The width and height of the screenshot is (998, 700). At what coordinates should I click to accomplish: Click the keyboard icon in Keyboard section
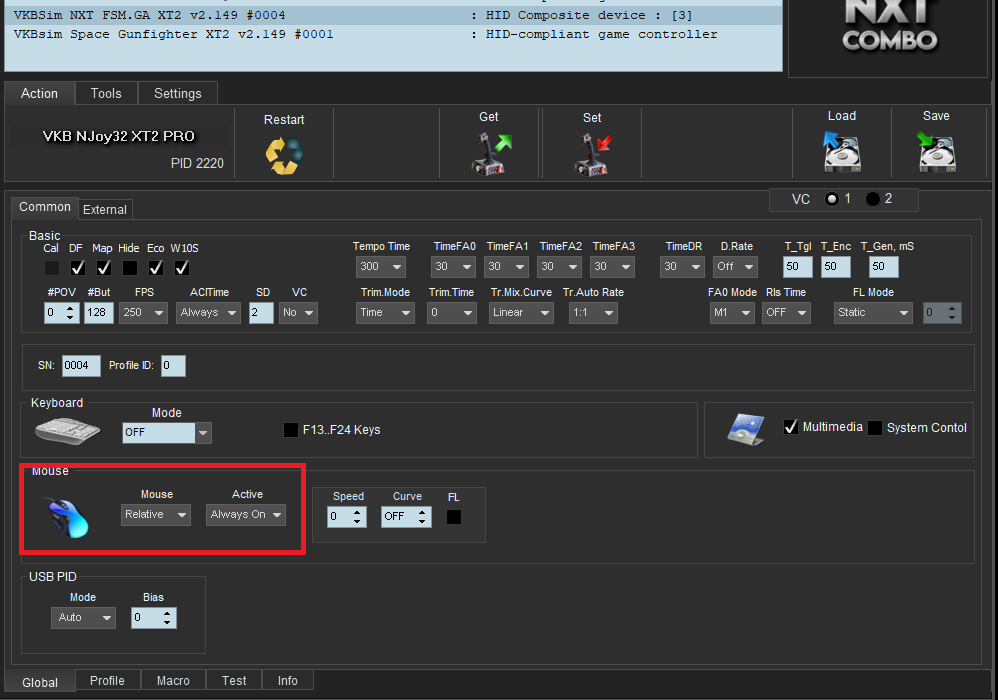tap(67, 431)
